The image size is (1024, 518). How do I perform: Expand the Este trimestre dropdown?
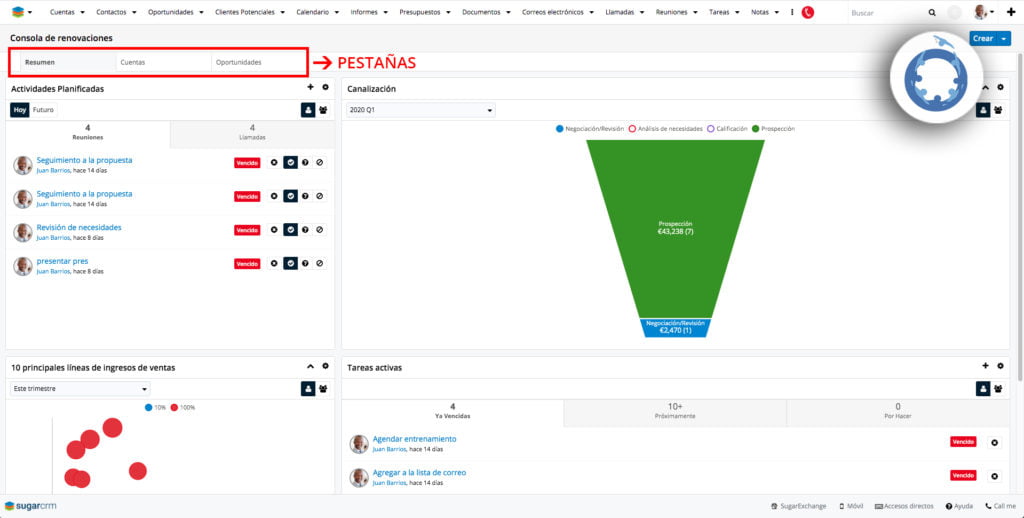(80, 389)
